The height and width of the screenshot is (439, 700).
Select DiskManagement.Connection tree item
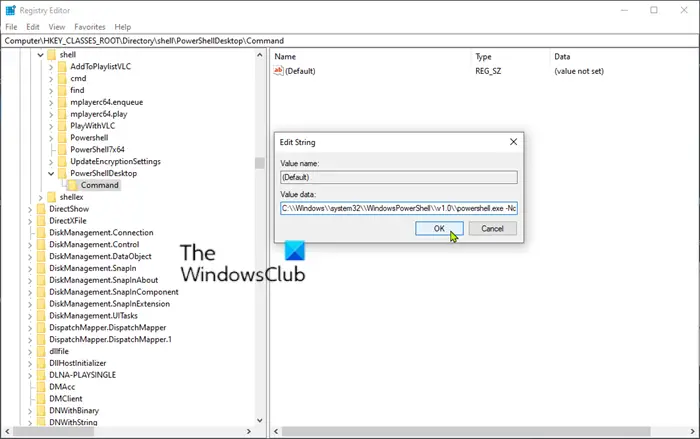tap(101, 233)
